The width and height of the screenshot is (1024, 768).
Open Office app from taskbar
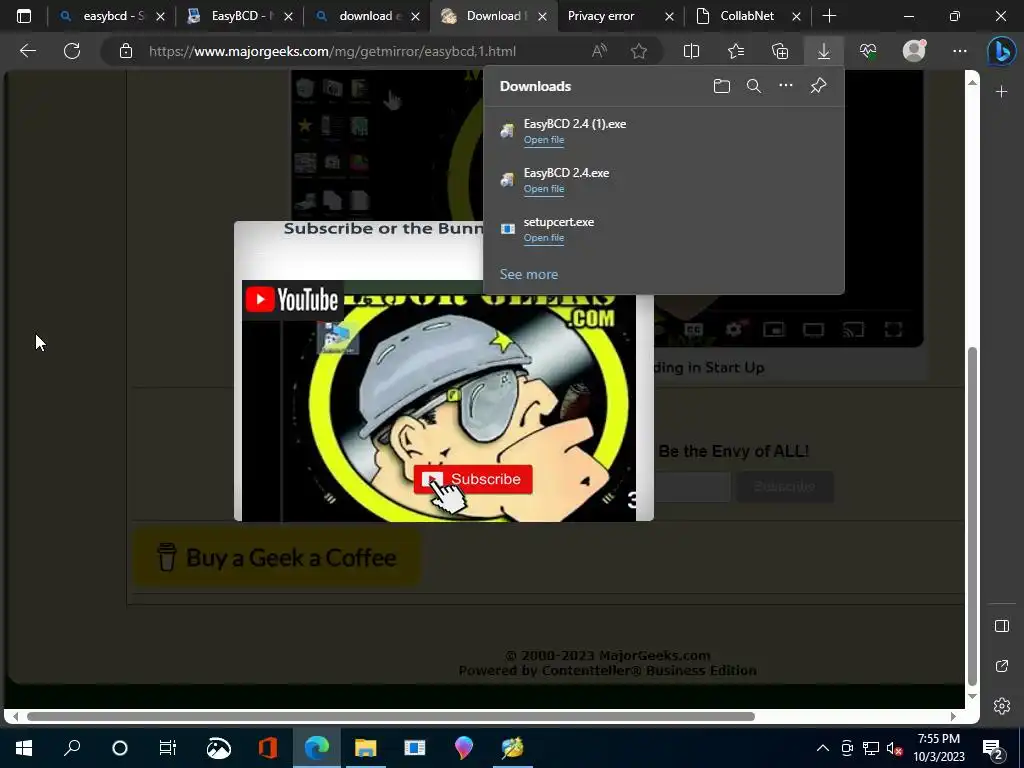(267, 748)
